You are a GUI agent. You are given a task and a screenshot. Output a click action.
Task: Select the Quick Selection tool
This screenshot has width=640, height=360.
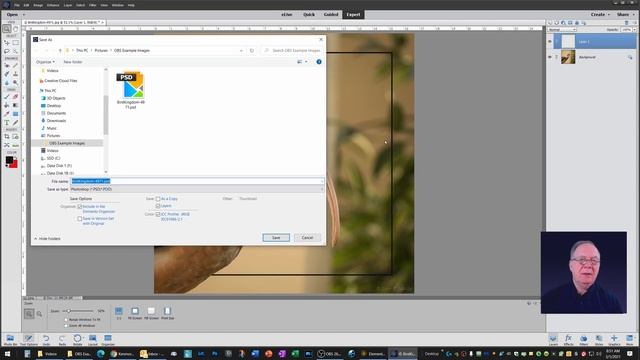pyautogui.click(x=16, y=51)
